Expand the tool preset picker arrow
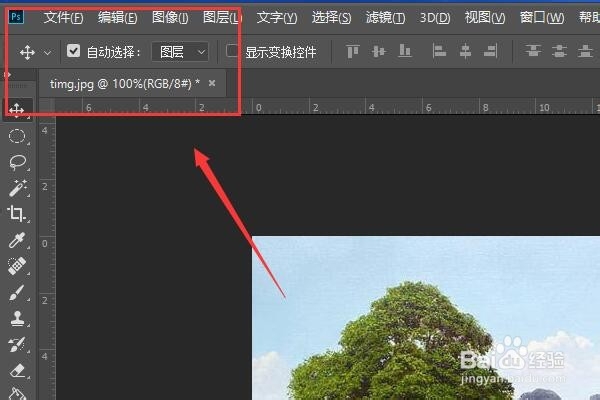The image size is (600, 400). point(47,52)
